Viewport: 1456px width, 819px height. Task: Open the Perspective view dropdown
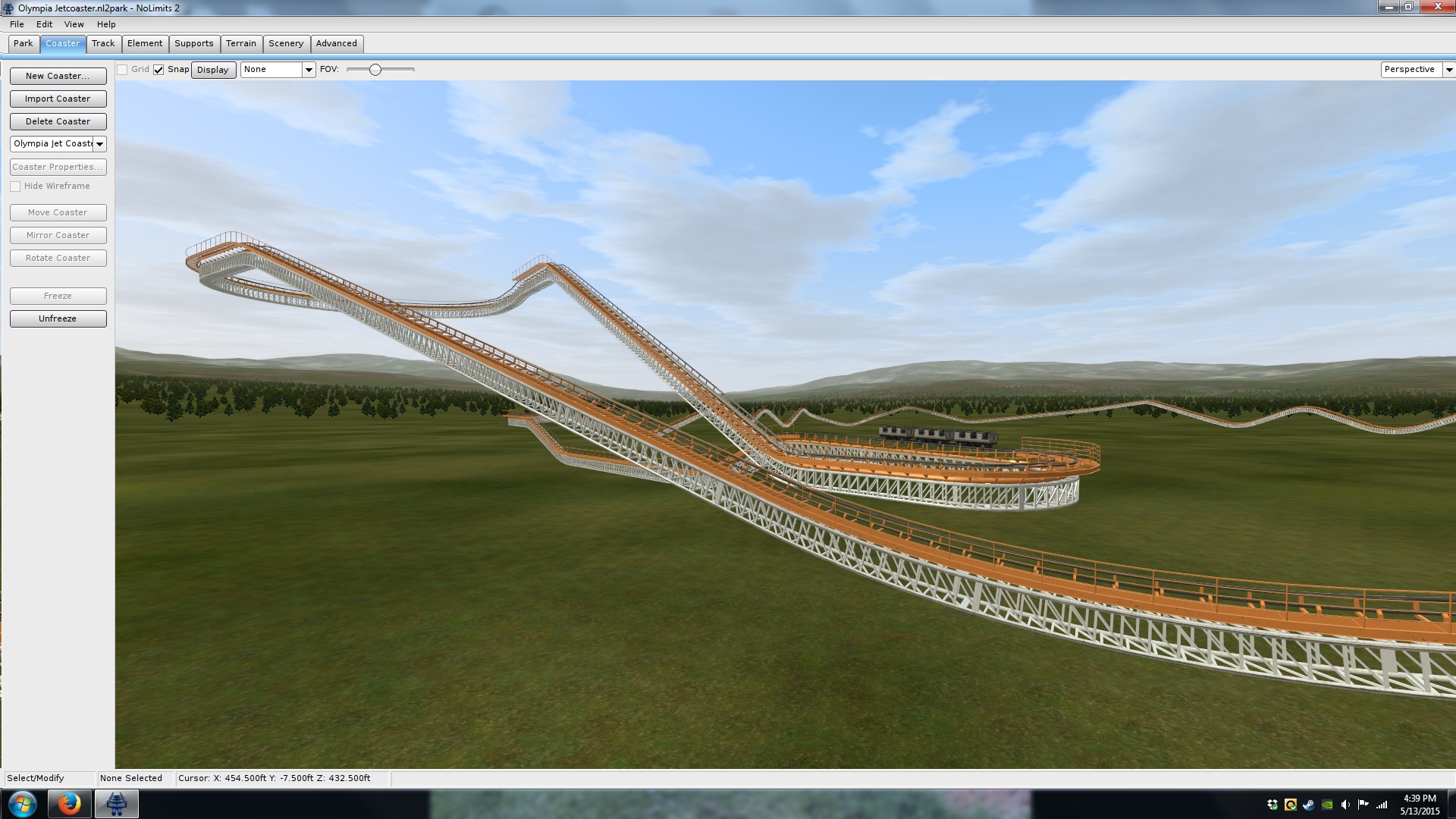tap(1448, 70)
